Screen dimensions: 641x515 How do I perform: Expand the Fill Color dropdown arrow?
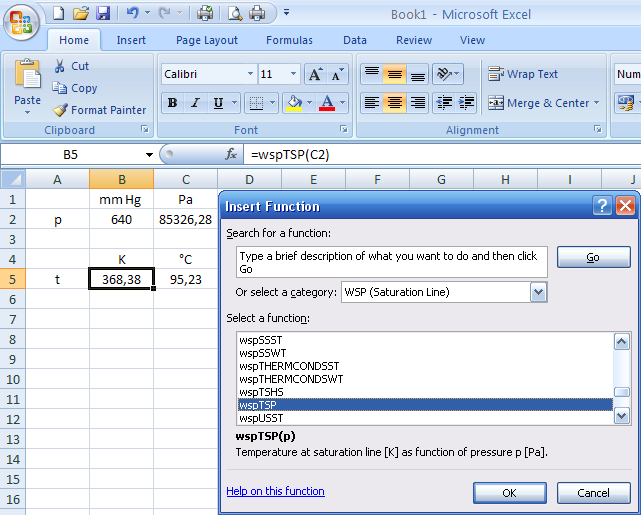(x=309, y=103)
